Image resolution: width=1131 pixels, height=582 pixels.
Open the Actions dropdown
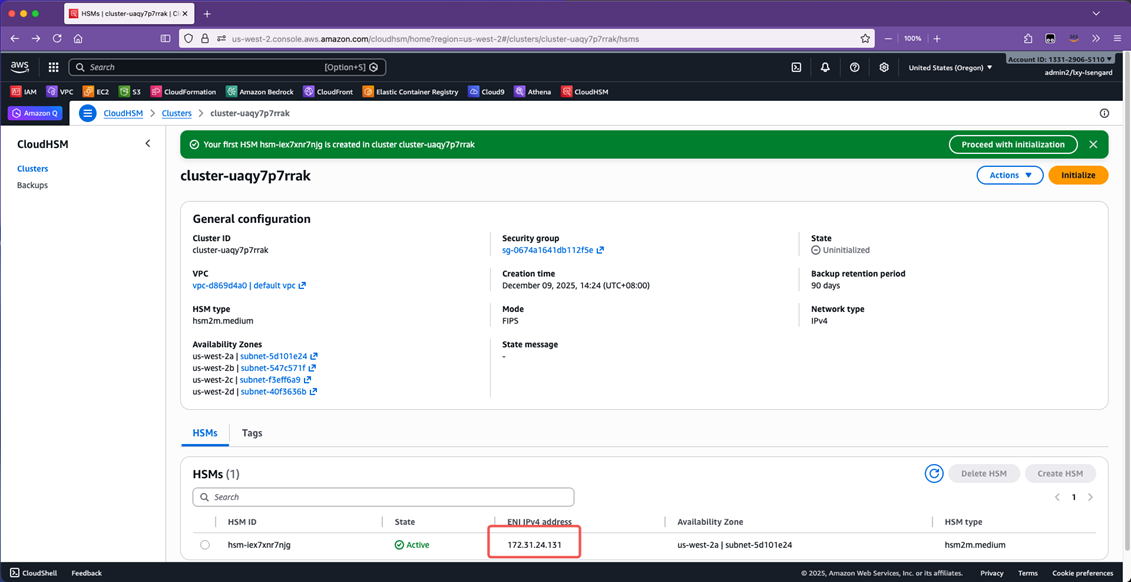point(1009,175)
